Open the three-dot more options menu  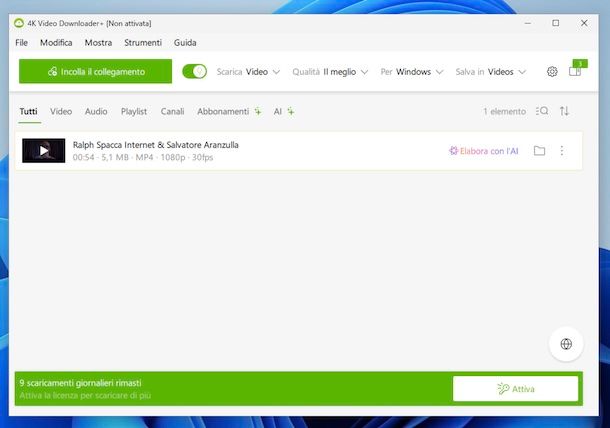pyautogui.click(x=562, y=151)
